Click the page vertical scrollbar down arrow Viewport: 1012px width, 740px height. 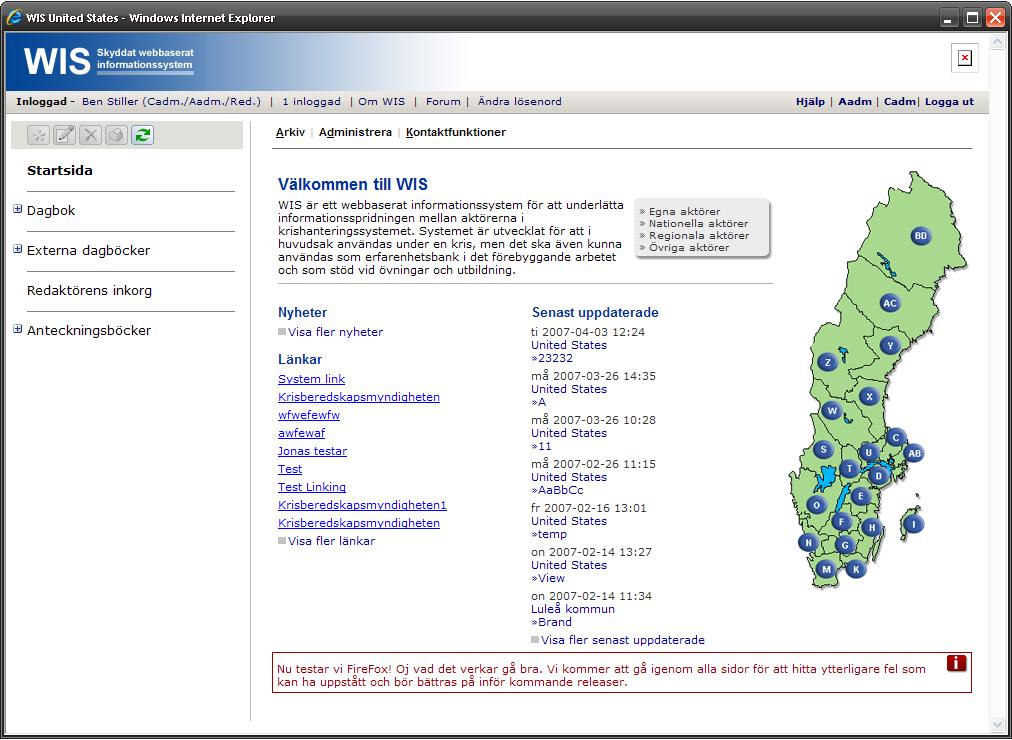[998, 726]
